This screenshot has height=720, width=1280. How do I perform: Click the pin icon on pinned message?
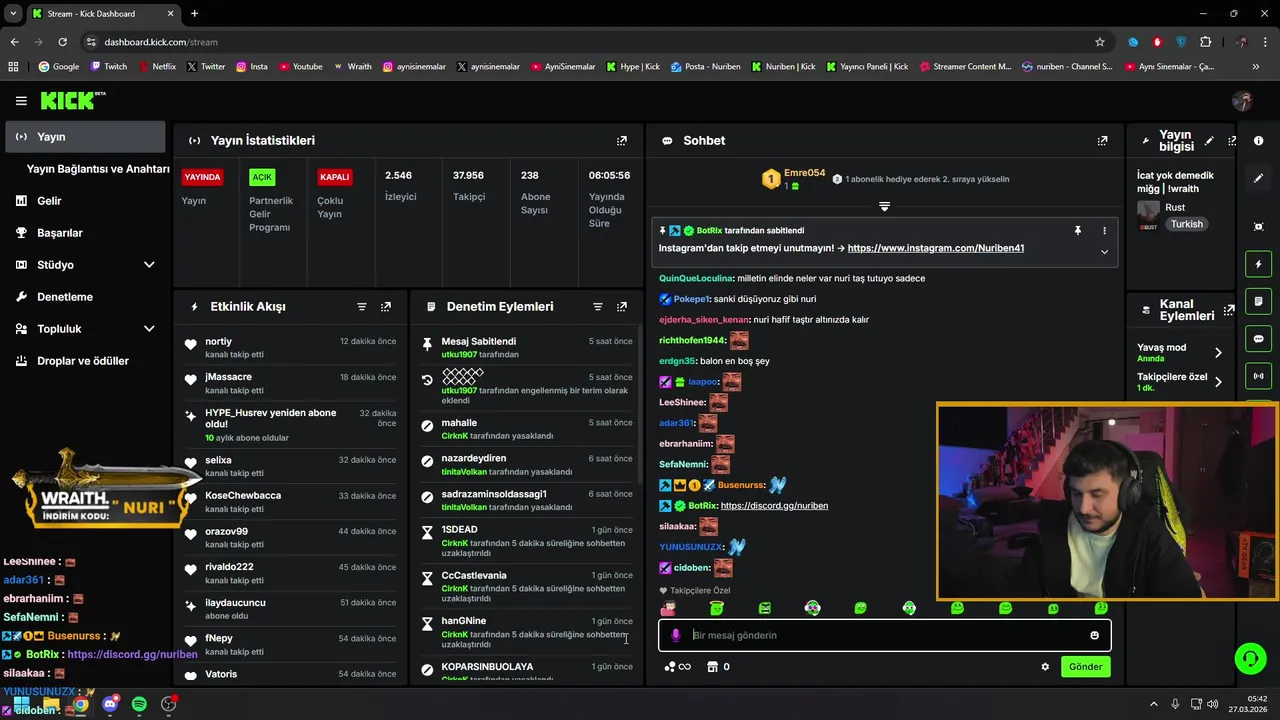click(x=1078, y=231)
